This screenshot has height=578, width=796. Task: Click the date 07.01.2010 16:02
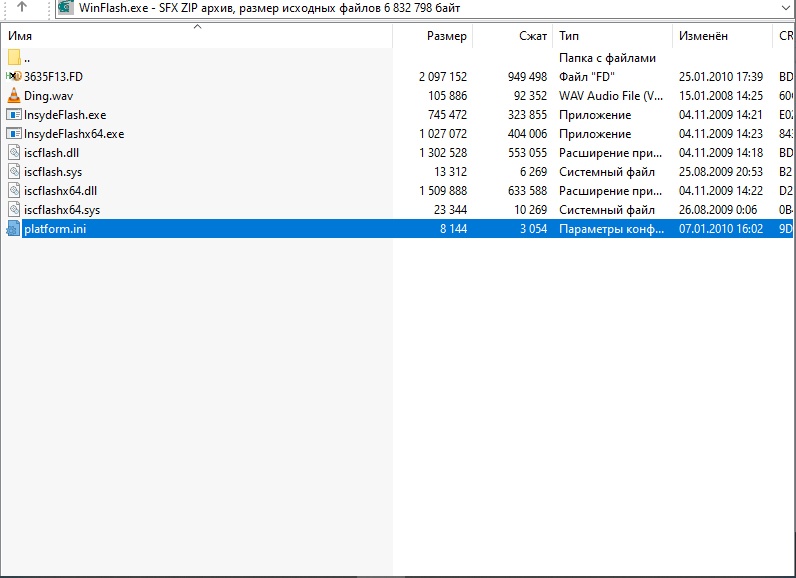pos(721,229)
